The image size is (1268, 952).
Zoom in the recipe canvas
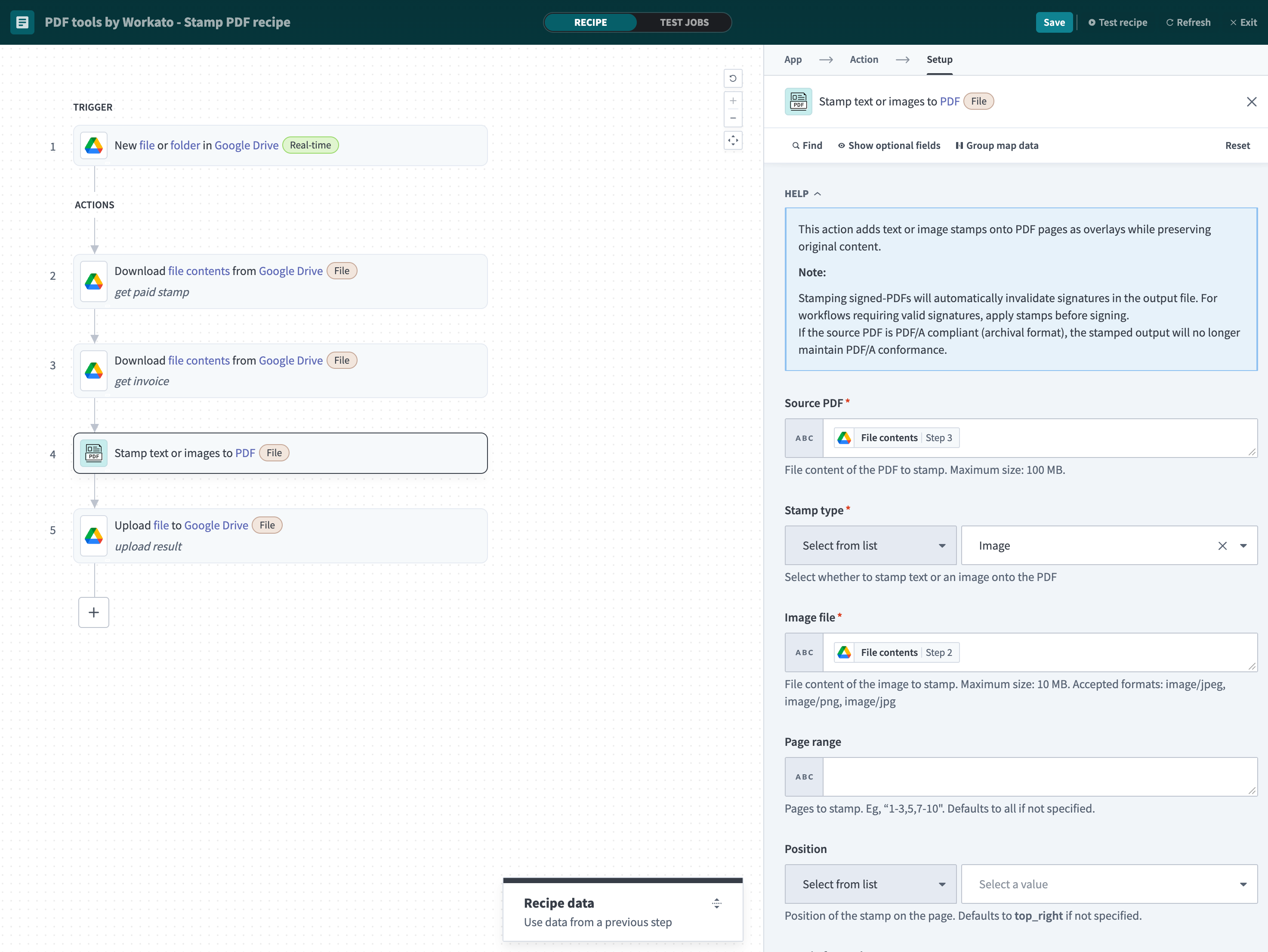pos(733,101)
